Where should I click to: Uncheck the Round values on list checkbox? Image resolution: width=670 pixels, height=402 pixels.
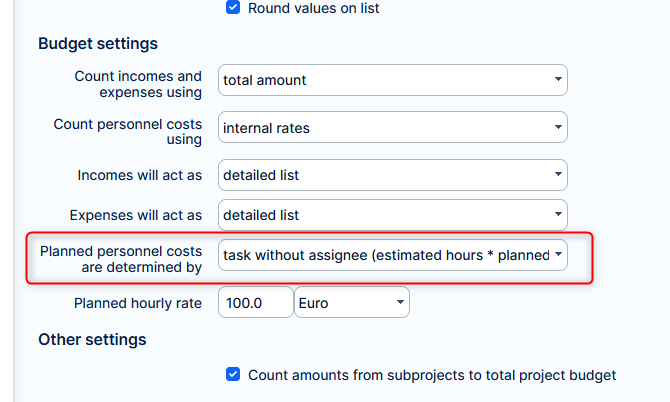233,8
